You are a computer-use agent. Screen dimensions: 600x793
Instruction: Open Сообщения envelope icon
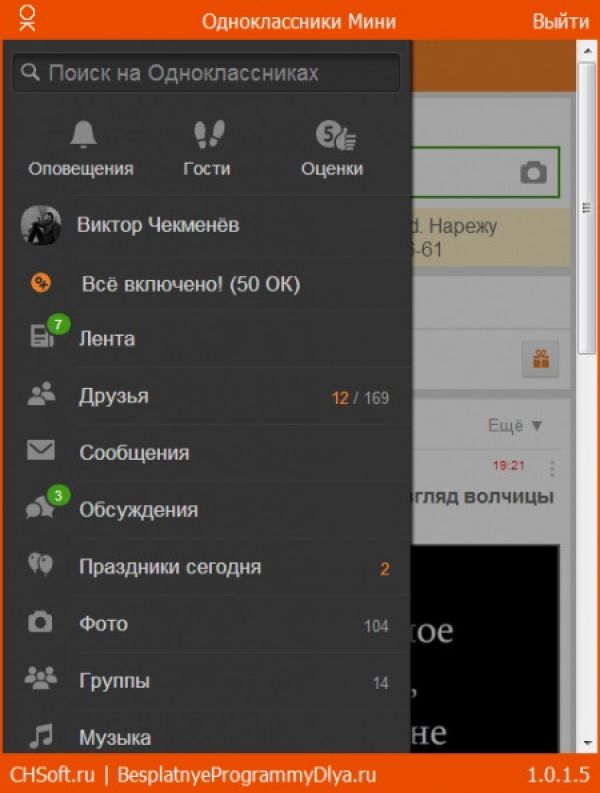[x=41, y=450]
